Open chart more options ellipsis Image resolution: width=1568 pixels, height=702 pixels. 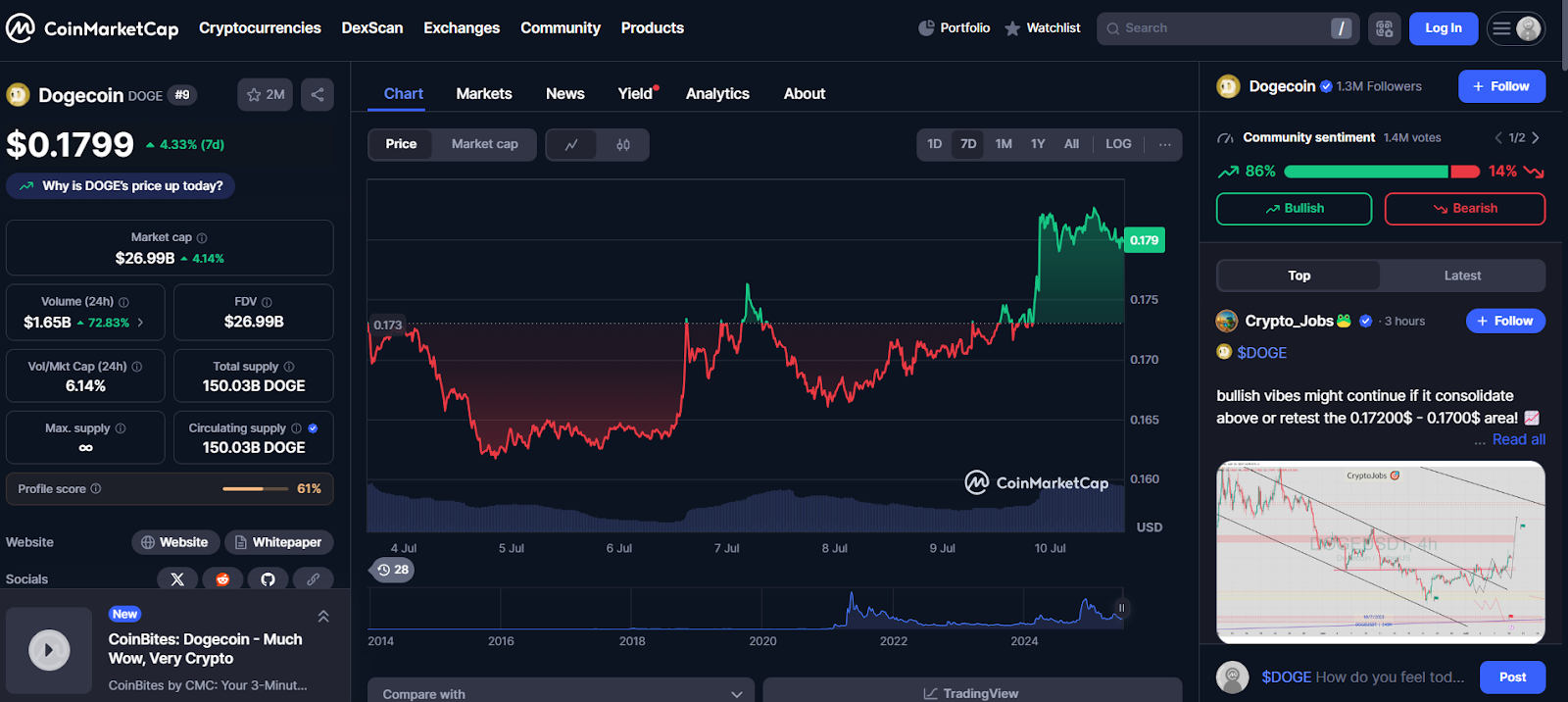(x=1164, y=144)
